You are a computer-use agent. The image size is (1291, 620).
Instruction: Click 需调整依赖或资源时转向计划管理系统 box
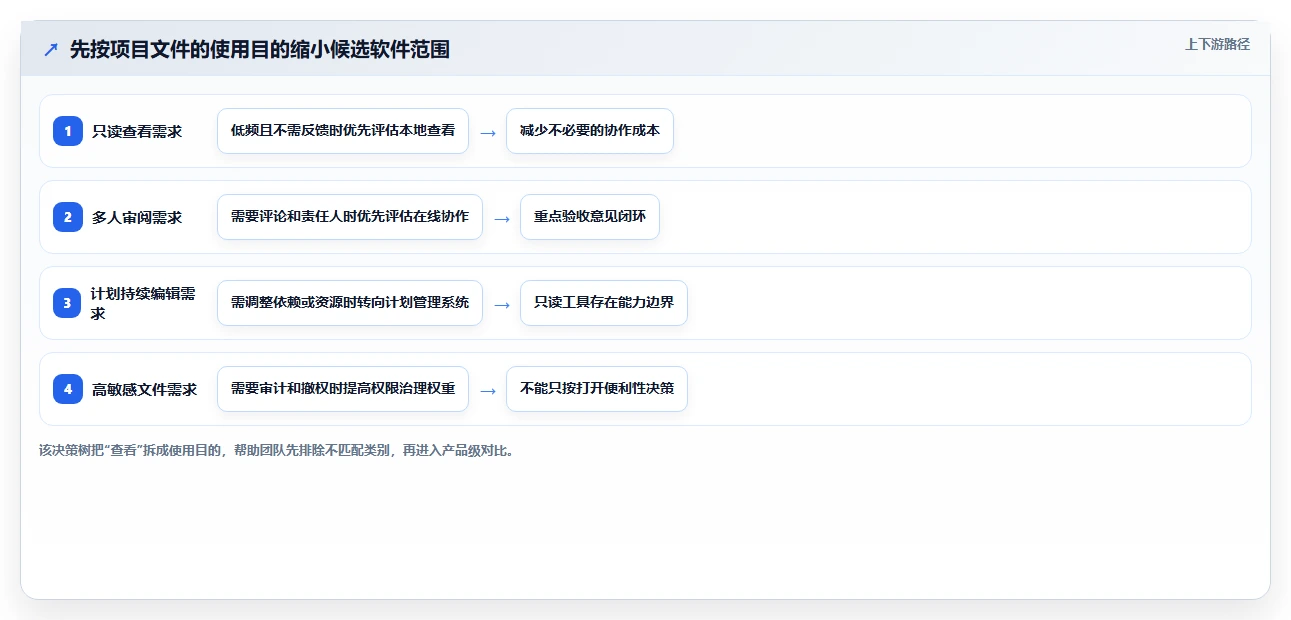click(350, 303)
